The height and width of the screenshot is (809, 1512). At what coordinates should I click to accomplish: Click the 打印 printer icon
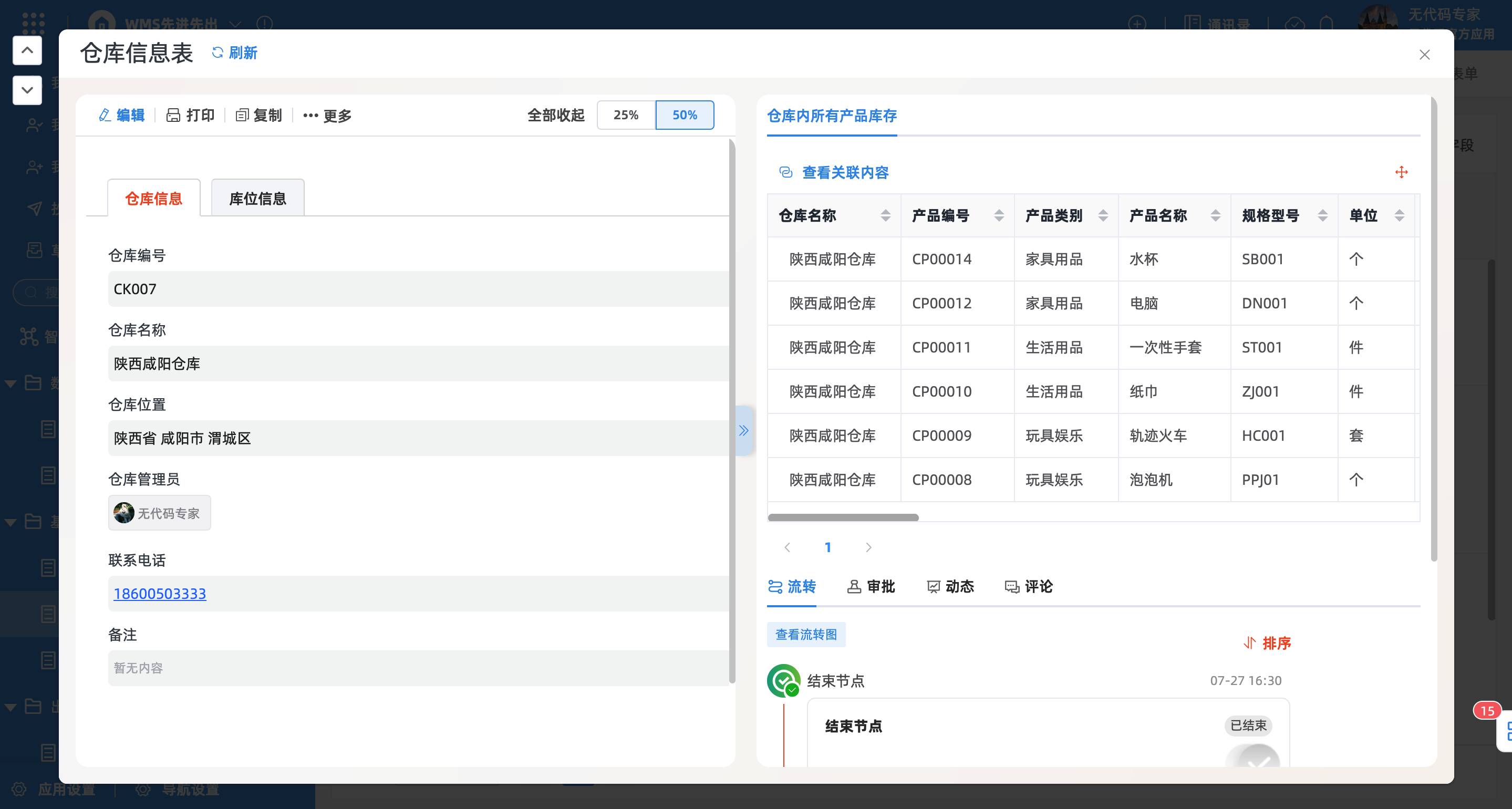pos(173,115)
